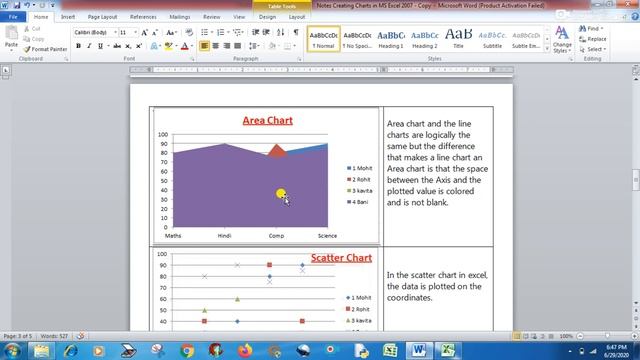Image resolution: width=640 pixels, height=360 pixels.
Task: Toggle Strikethrough formatting
Action: click(x=117, y=46)
